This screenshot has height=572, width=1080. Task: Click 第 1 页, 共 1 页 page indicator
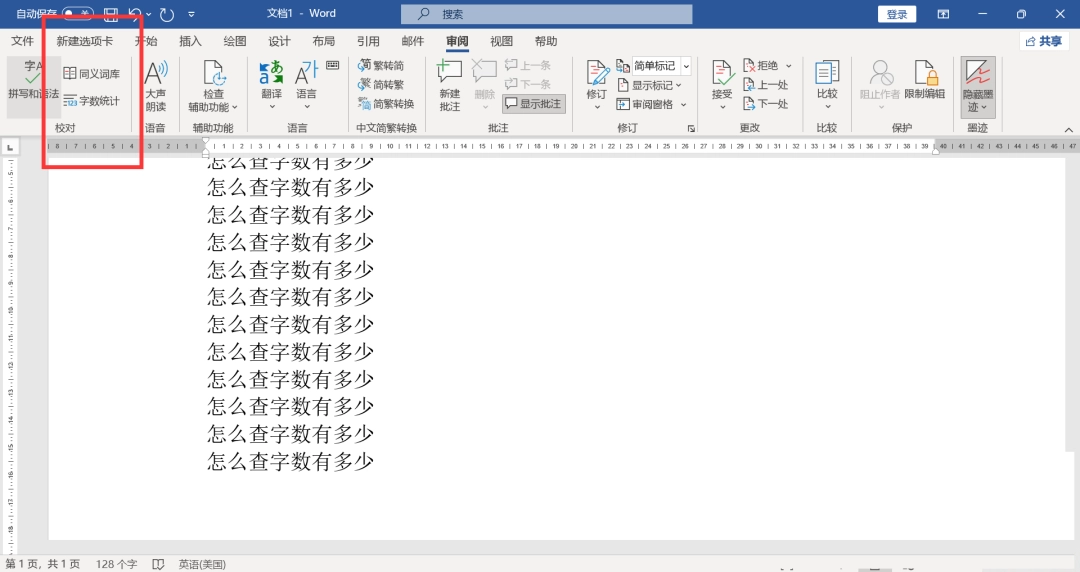43,564
